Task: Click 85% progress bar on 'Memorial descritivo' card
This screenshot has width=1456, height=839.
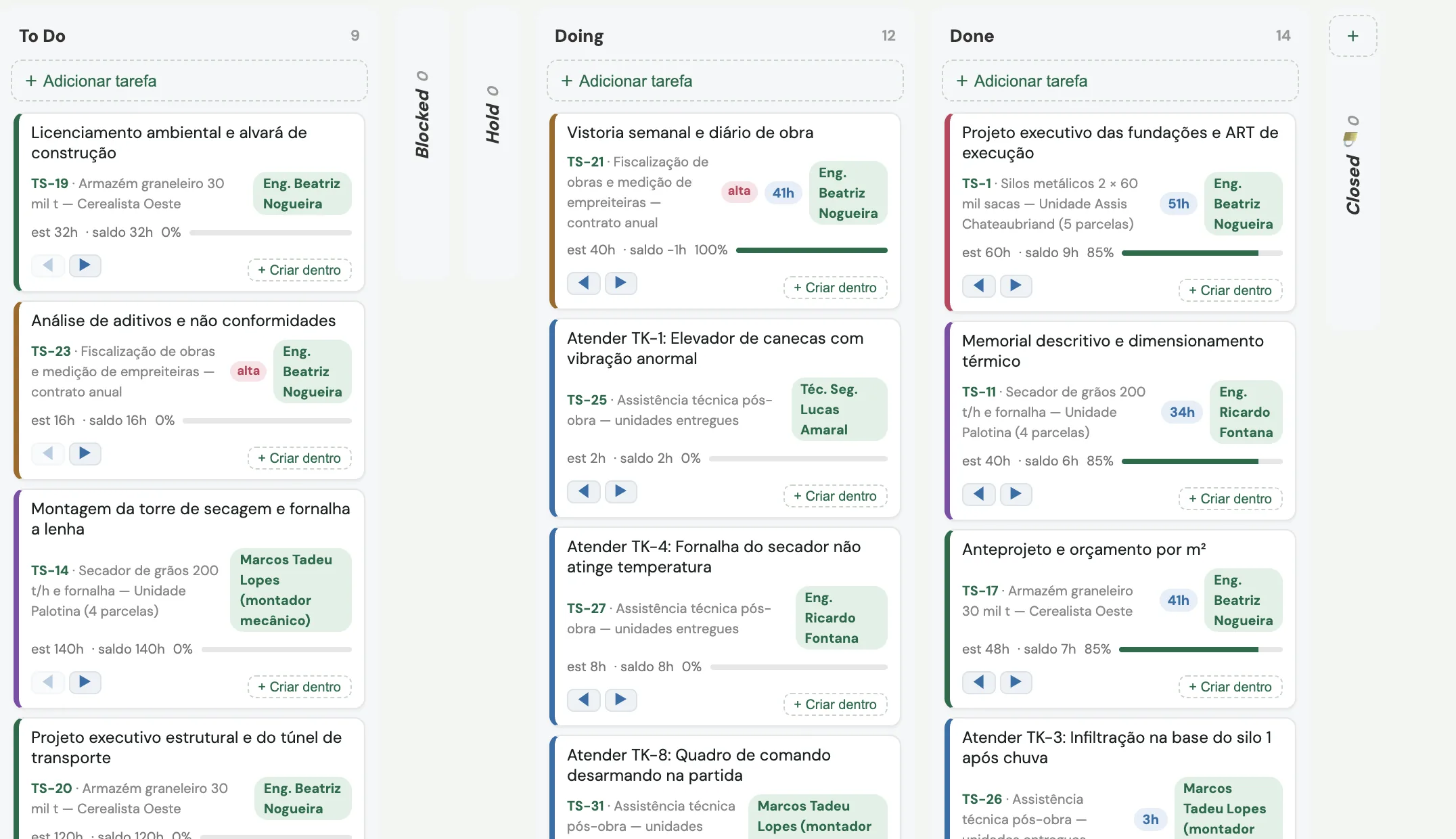Action: (1202, 461)
